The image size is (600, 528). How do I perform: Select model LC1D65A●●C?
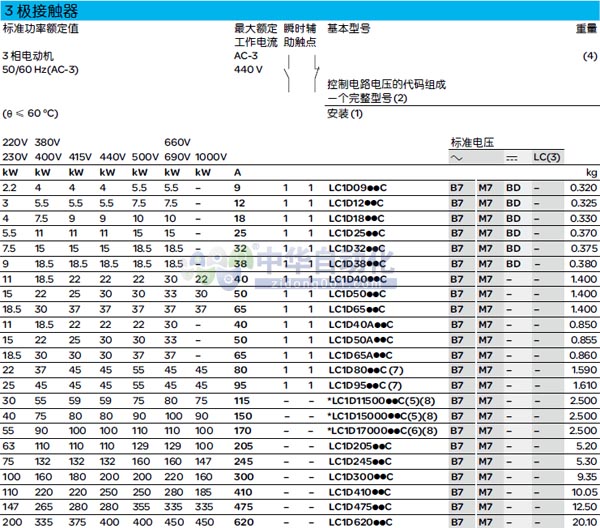pyautogui.click(x=360, y=355)
